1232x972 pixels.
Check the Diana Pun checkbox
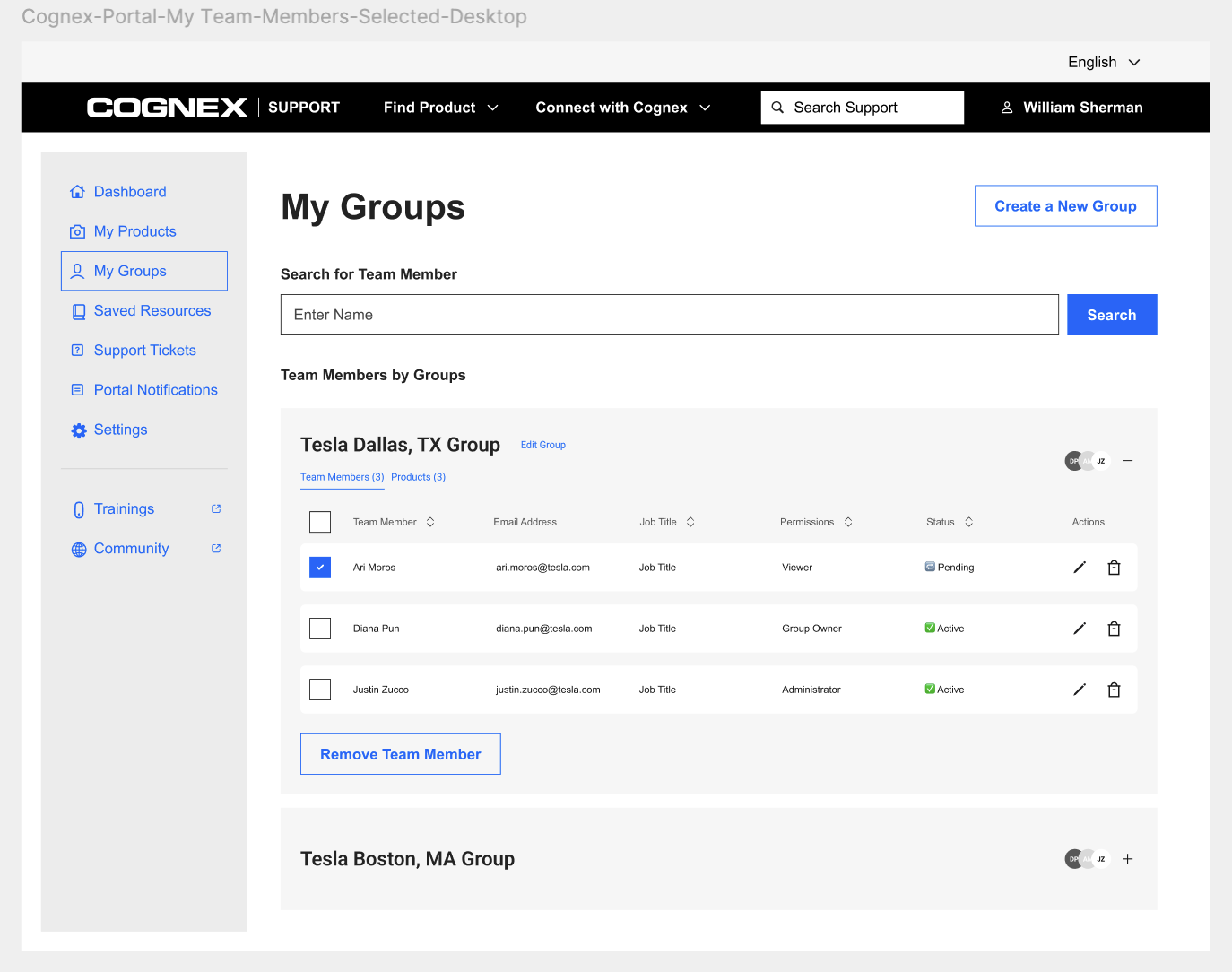tap(320, 629)
